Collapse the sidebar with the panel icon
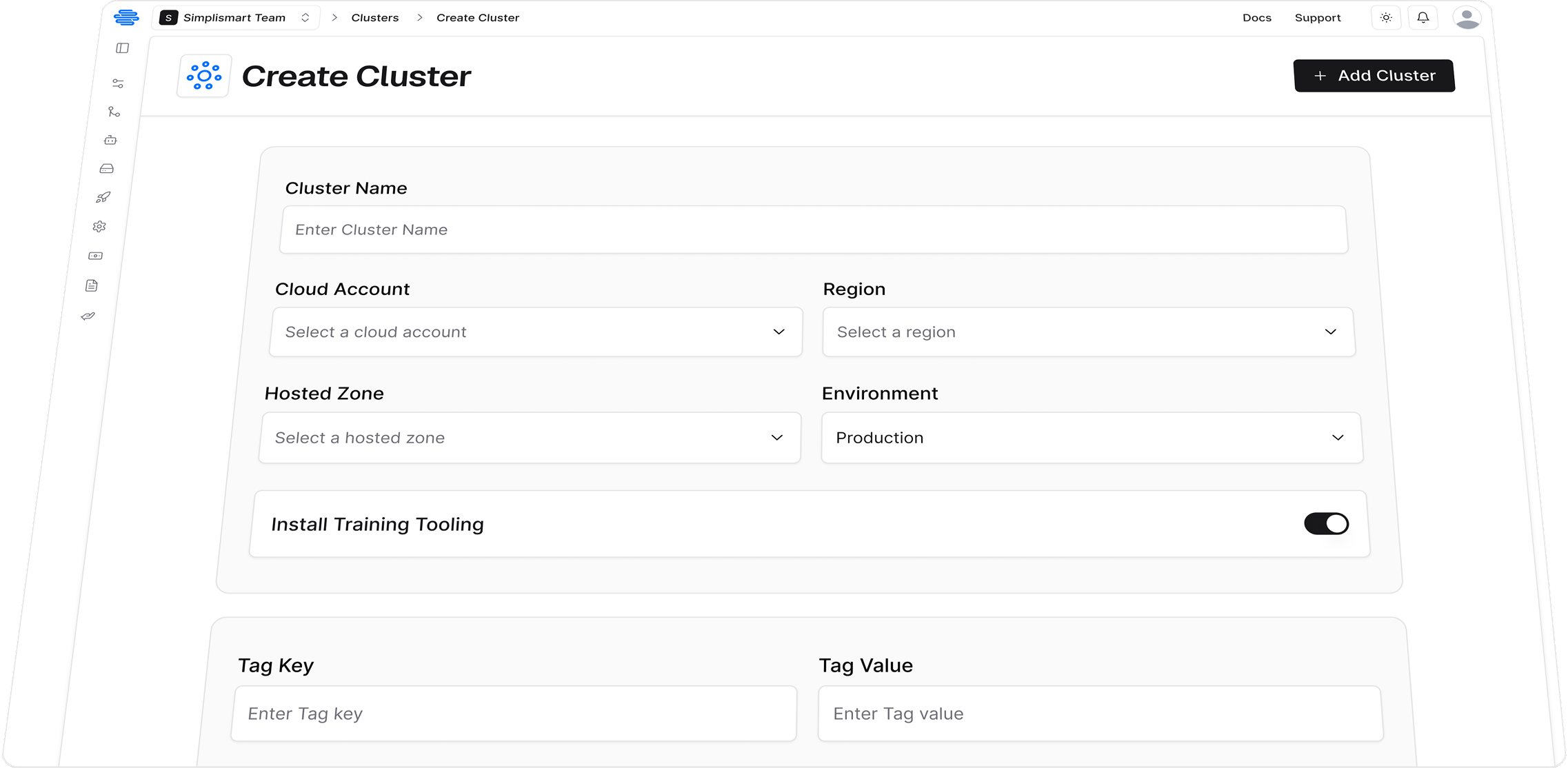 123,48
